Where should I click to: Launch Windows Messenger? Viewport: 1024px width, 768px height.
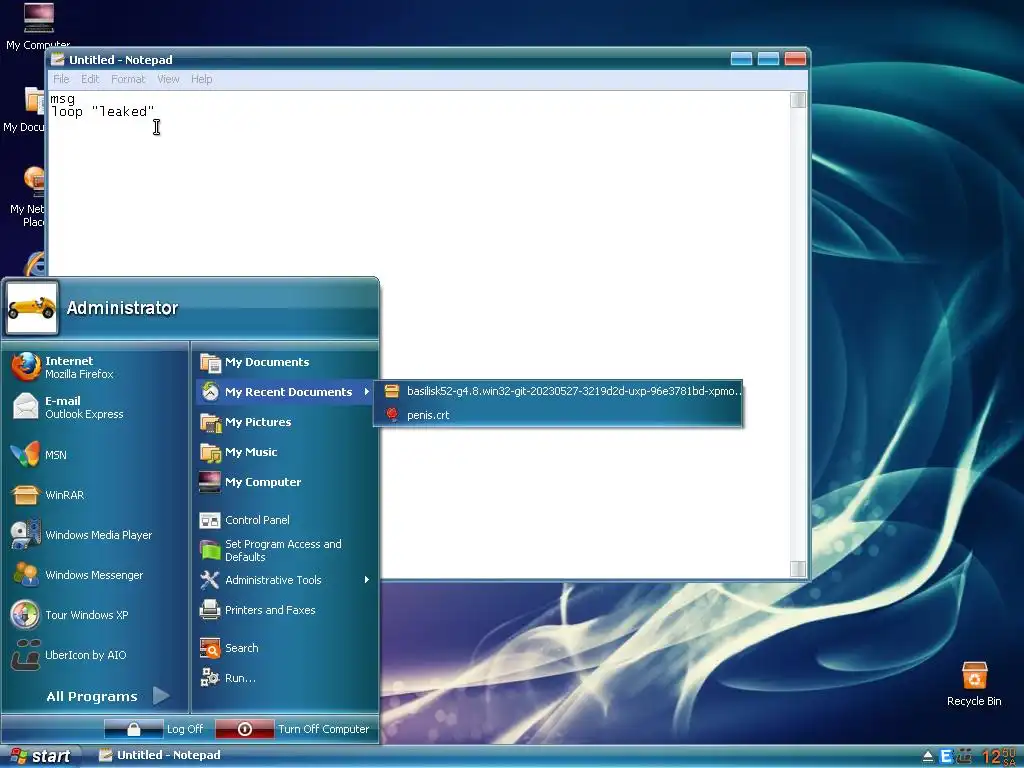[95, 575]
